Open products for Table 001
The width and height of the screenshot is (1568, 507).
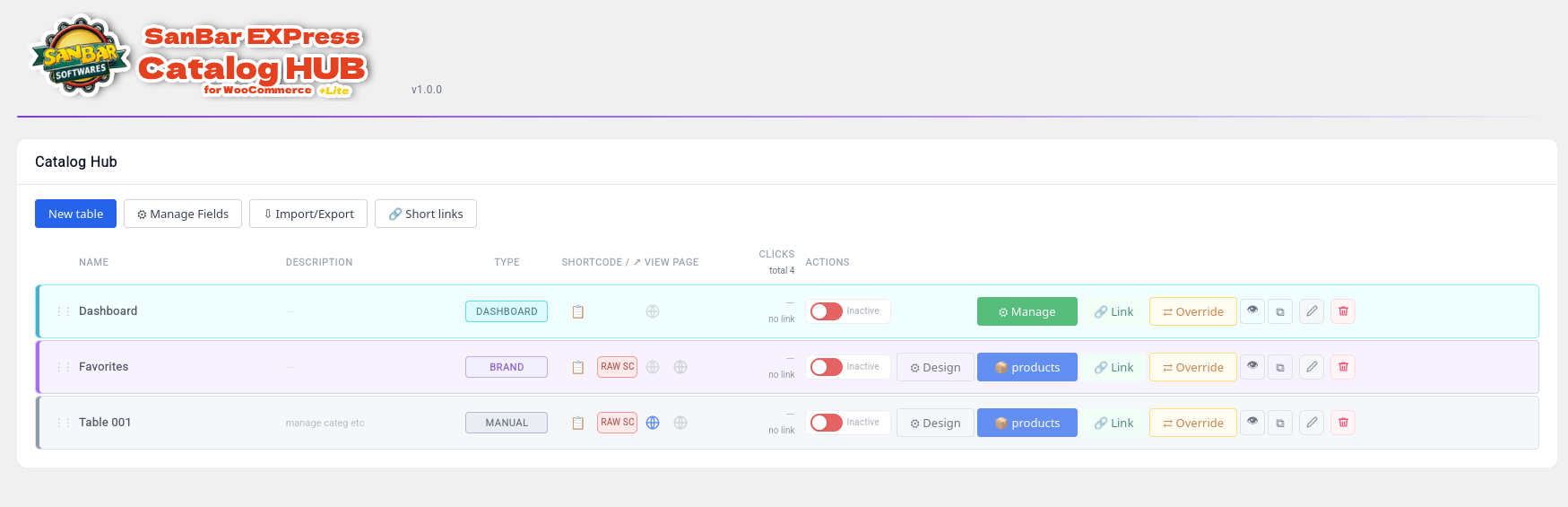(x=1027, y=423)
